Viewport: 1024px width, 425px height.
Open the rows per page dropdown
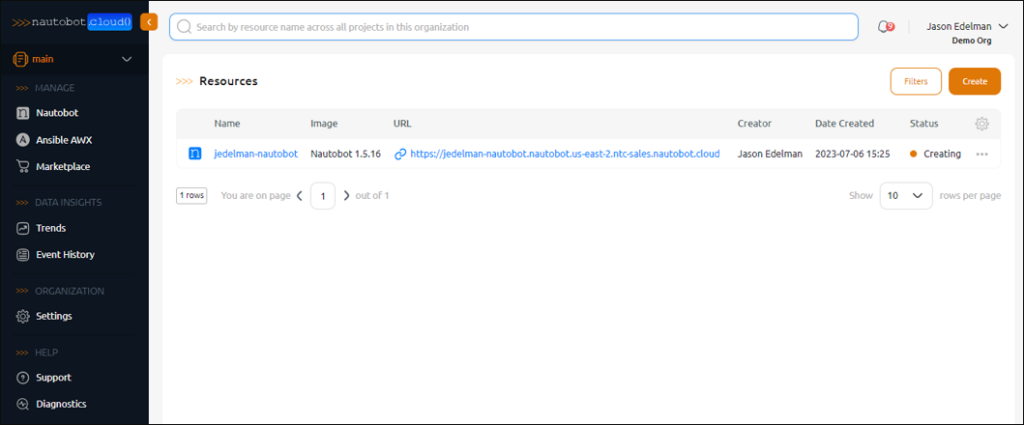906,195
